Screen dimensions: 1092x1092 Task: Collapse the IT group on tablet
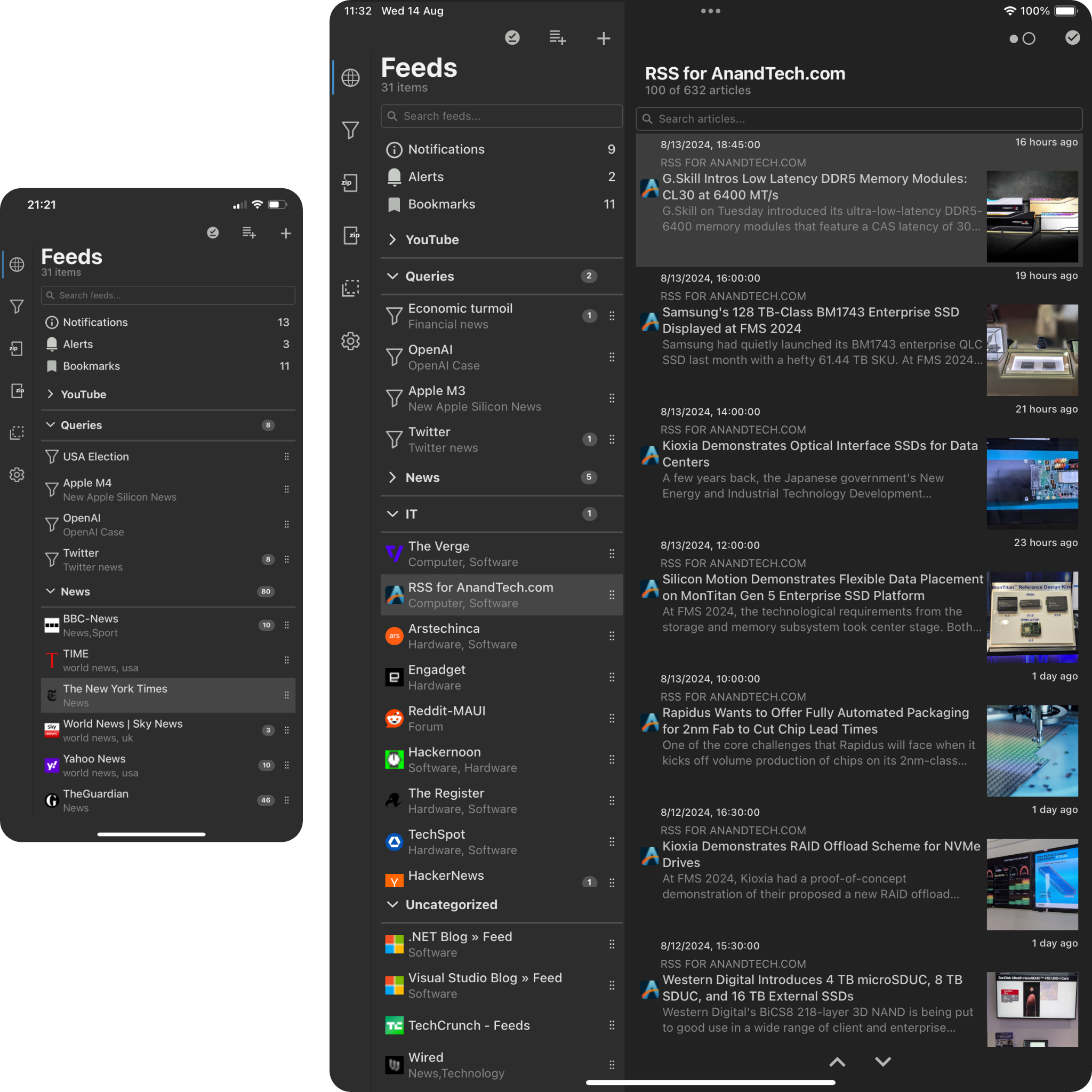502,514
